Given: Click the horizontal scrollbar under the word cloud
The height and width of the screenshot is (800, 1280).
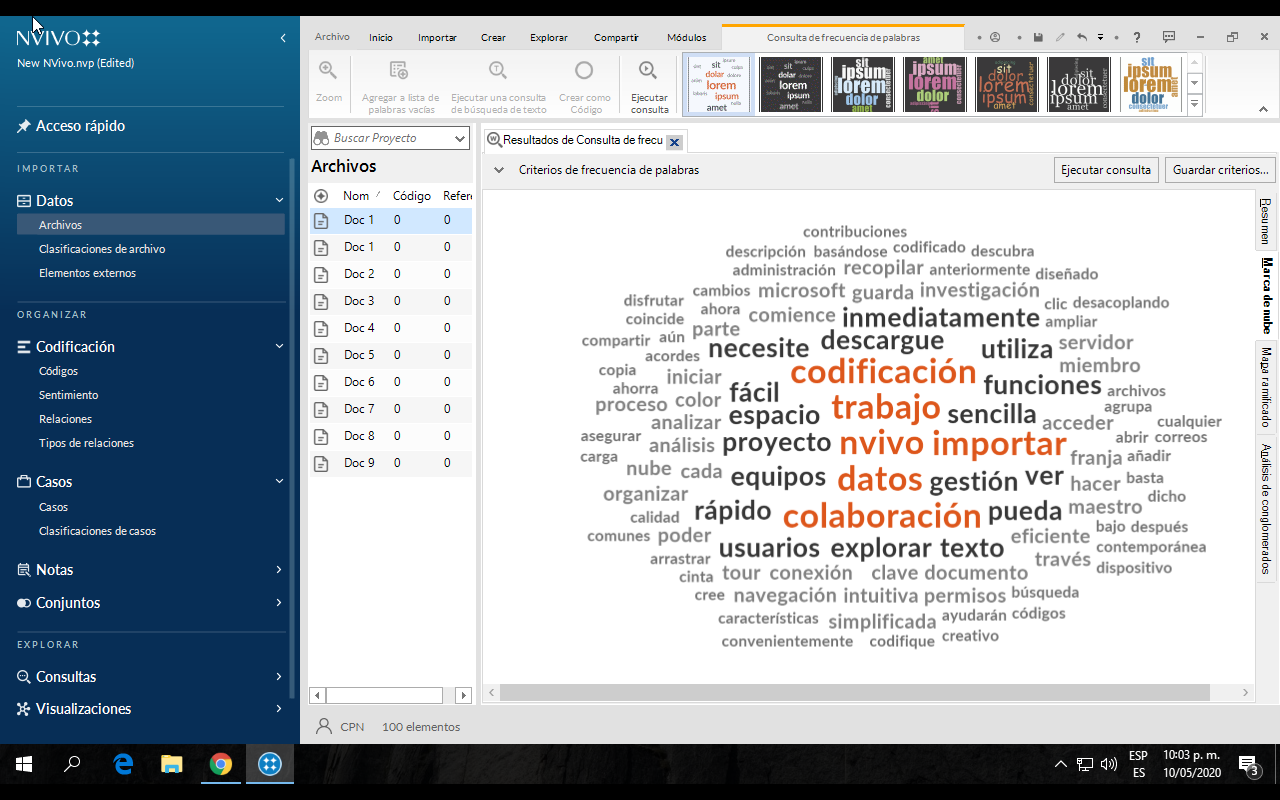Looking at the screenshot, I should pos(855,692).
